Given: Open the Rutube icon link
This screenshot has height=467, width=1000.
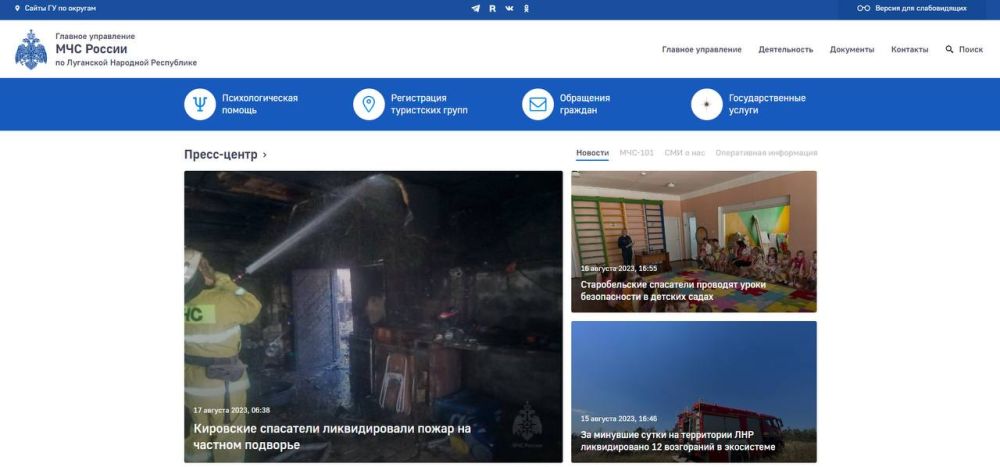Looking at the screenshot, I should 492,9.
